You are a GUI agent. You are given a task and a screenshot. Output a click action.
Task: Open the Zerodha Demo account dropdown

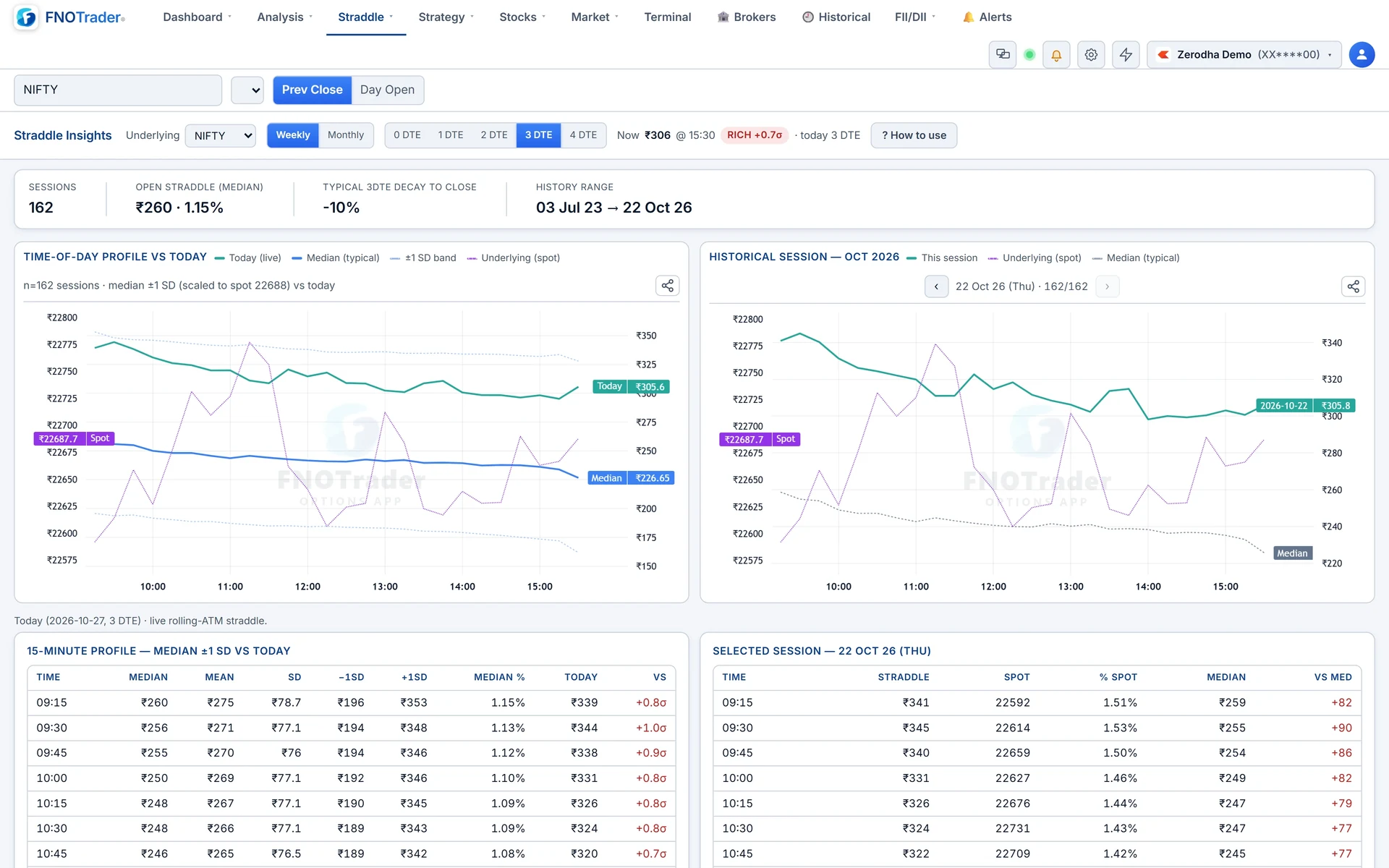(x=1244, y=55)
